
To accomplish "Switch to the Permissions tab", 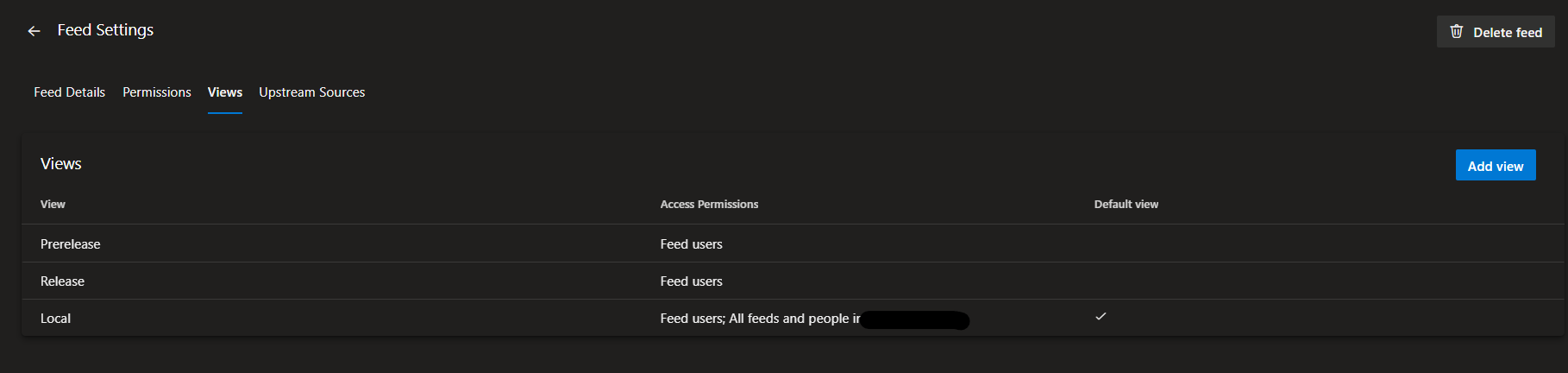I will [156, 92].
